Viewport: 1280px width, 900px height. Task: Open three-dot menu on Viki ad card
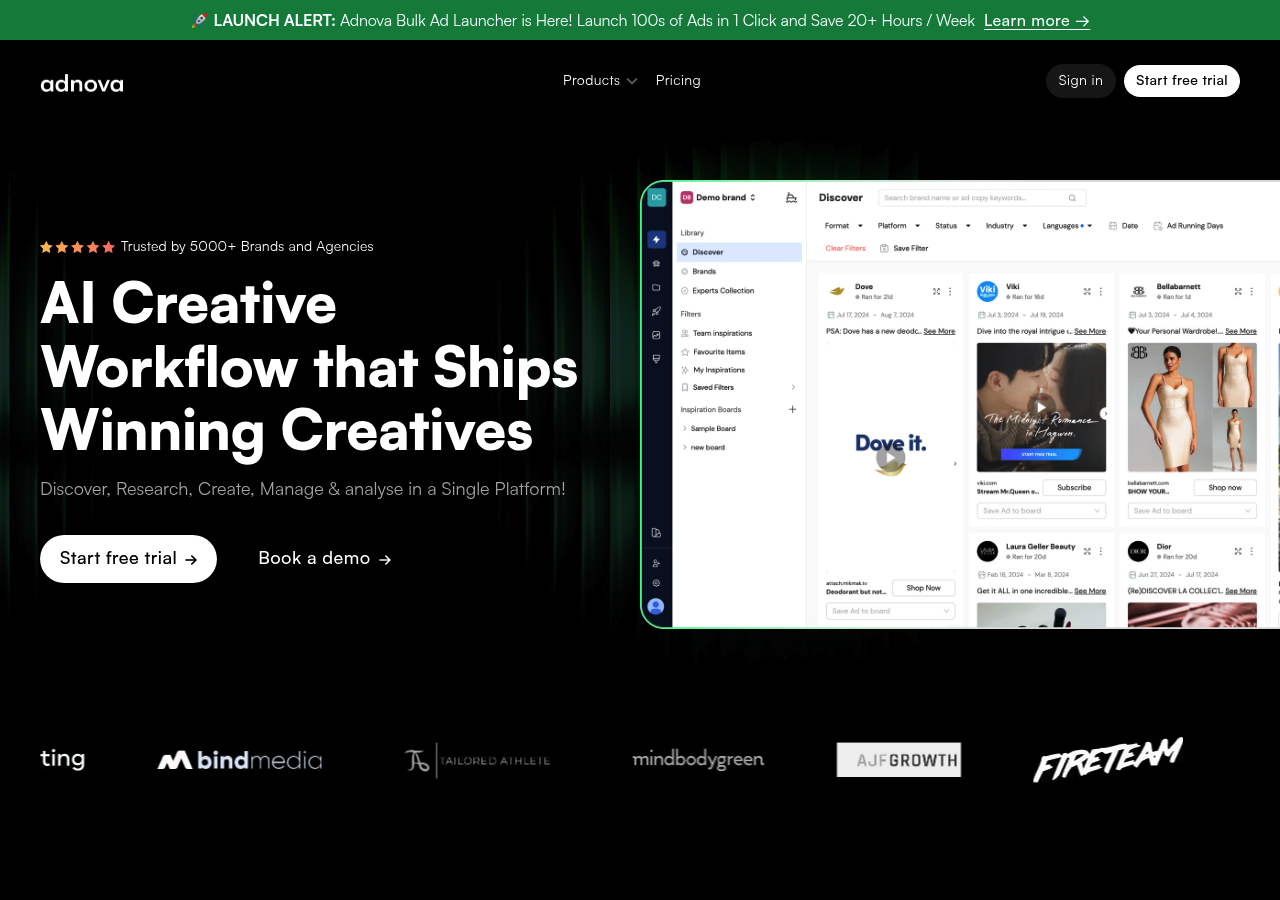coord(1100,292)
